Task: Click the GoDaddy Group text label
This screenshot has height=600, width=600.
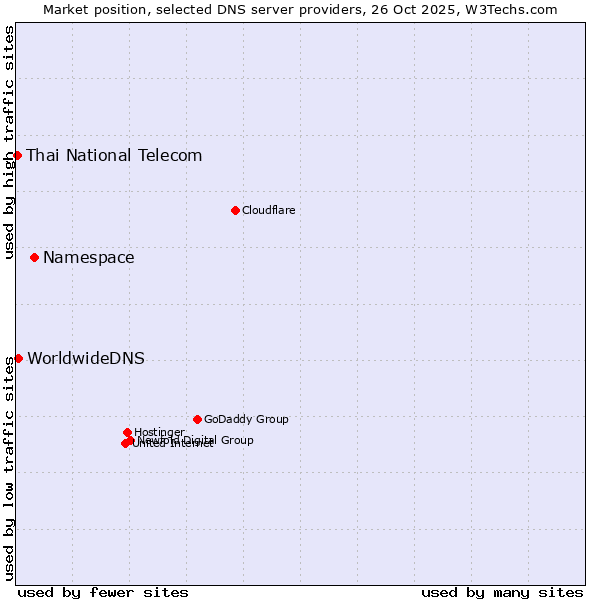Action: coord(246,419)
